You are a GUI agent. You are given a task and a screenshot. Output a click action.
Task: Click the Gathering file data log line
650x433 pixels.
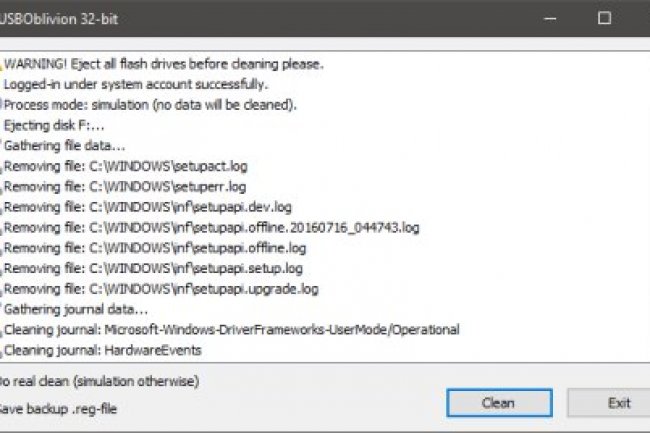click(x=63, y=146)
